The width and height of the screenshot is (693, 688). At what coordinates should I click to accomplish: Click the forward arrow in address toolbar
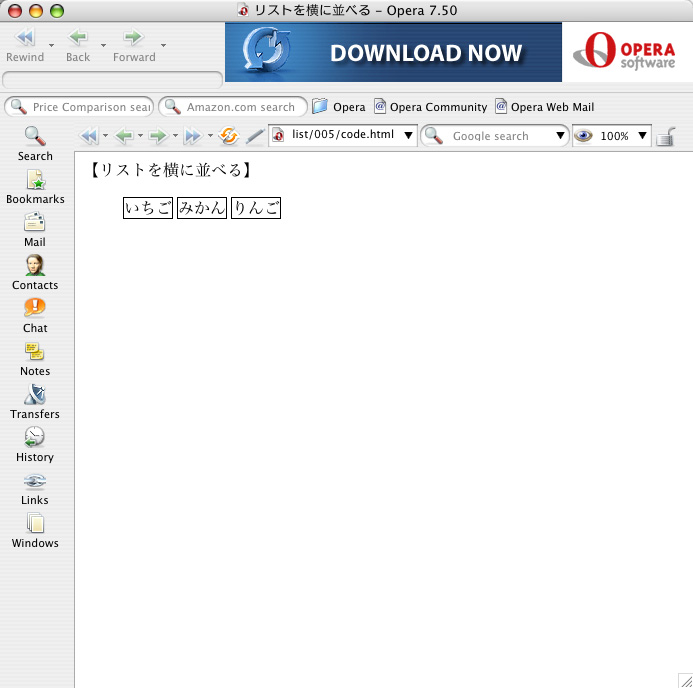(x=159, y=136)
